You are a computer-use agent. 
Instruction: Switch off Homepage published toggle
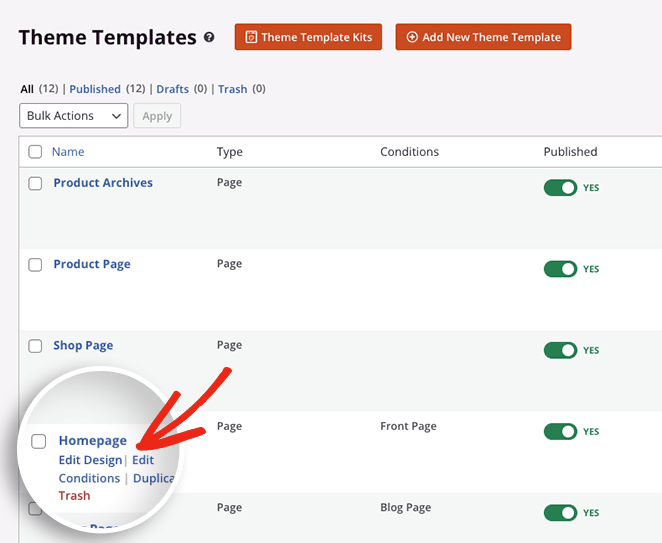click(560, 431)
